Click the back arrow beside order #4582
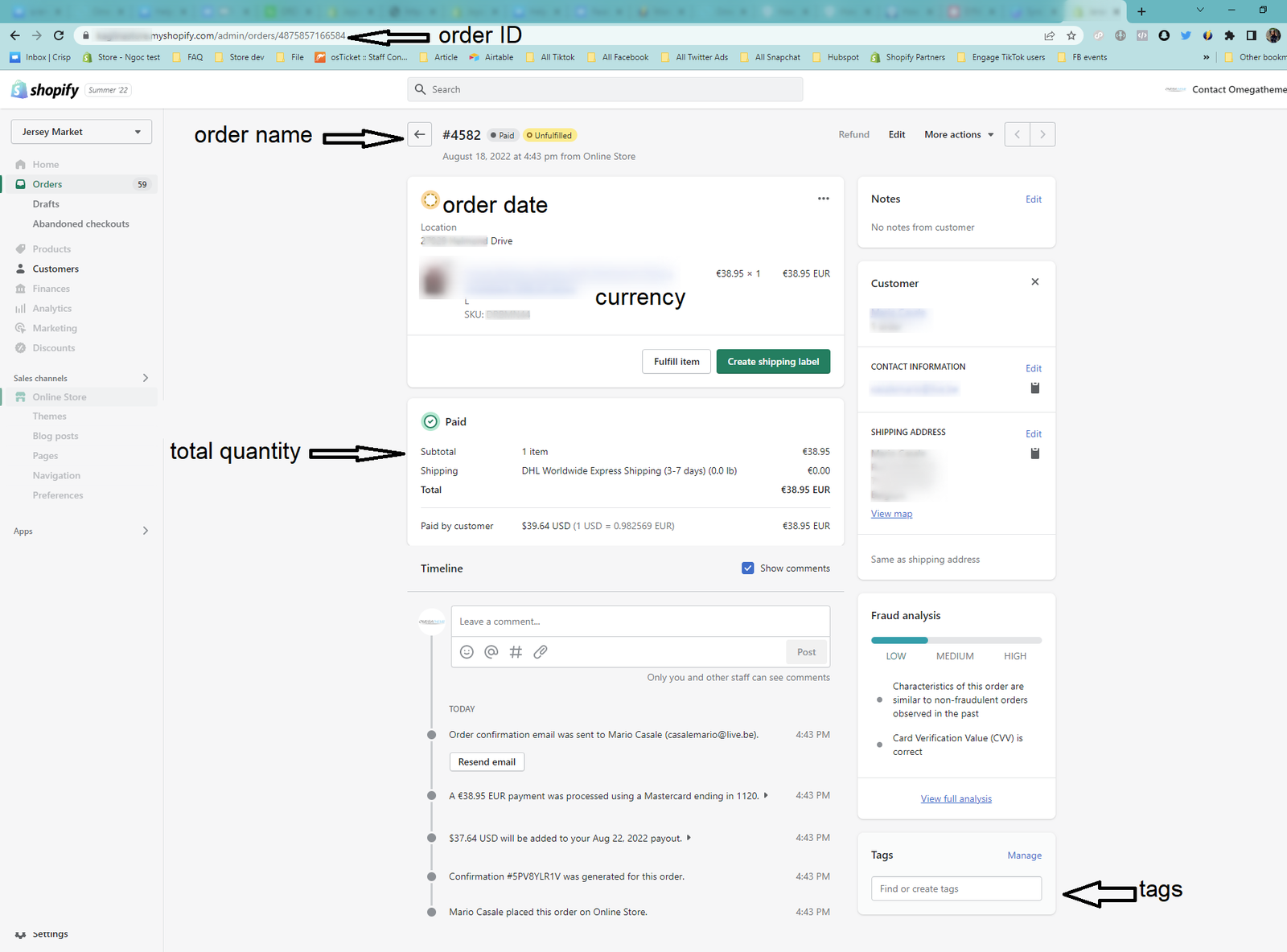Image resolution: width=1287 pixels, height=952 pixels. pos(419,135)
